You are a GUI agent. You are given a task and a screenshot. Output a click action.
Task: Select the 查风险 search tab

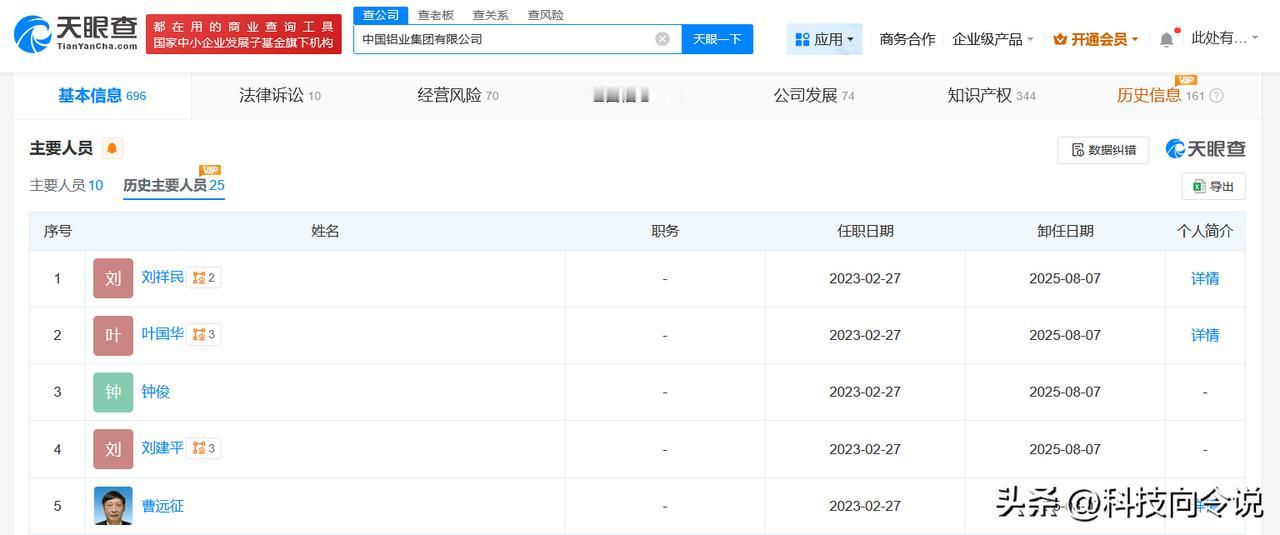[545, 15]
